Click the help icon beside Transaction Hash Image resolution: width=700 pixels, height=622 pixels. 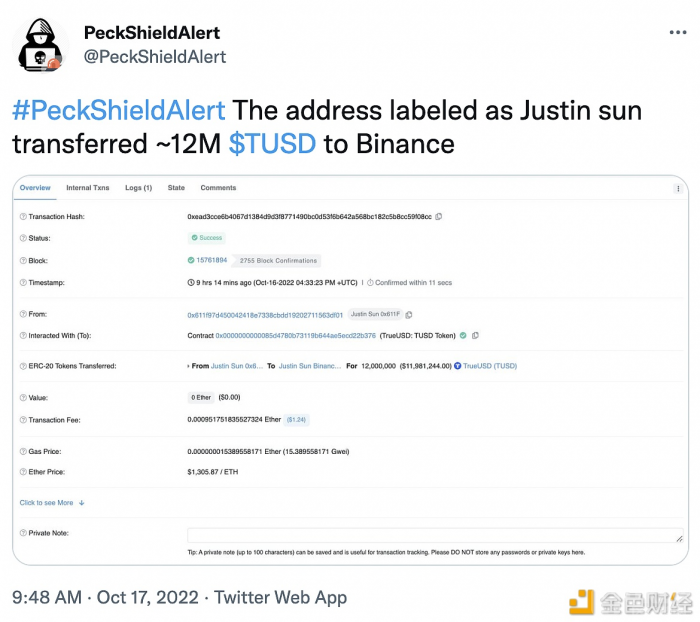23,216
